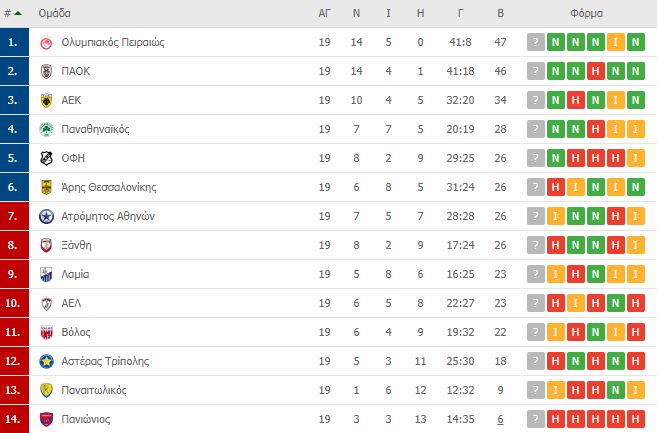658x433 pixels.
Task: Select the Πανιώνιος club crest
Action: point(46,419)
